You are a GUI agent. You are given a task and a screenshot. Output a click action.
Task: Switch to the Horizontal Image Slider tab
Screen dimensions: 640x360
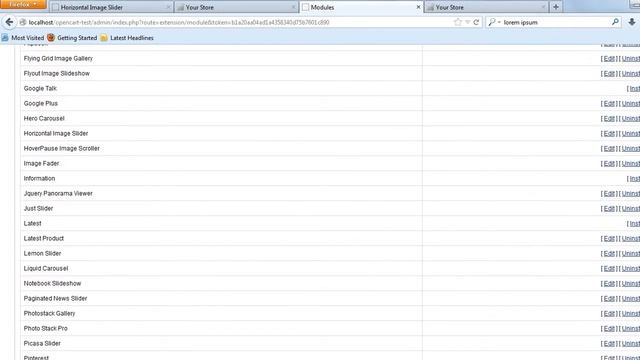click(111, 7)
